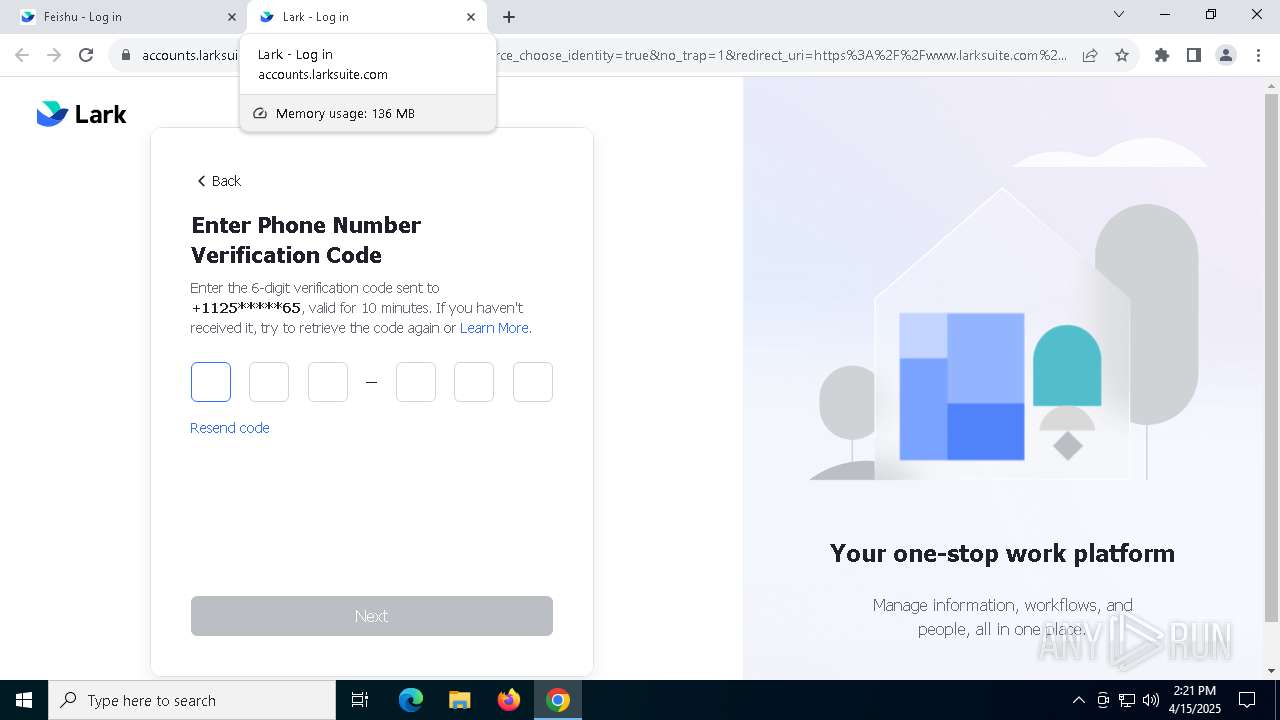Open the Learn More link
This screenshot has width=1280, height=720.
click(494, 328)
